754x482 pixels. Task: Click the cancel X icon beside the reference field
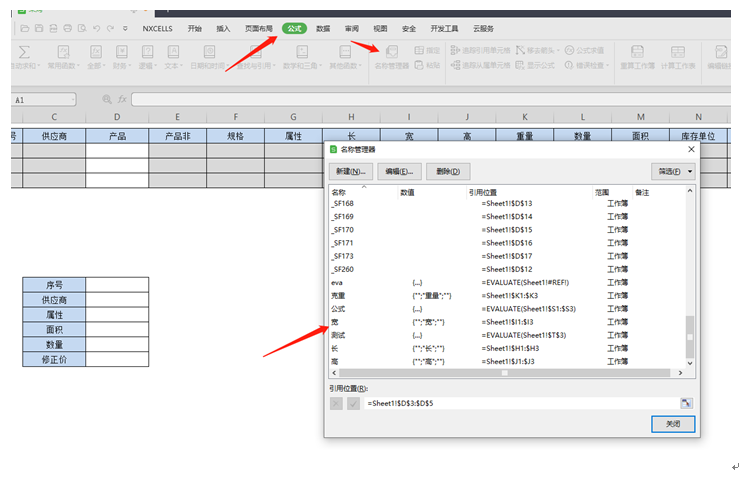[x=336, y=402]
